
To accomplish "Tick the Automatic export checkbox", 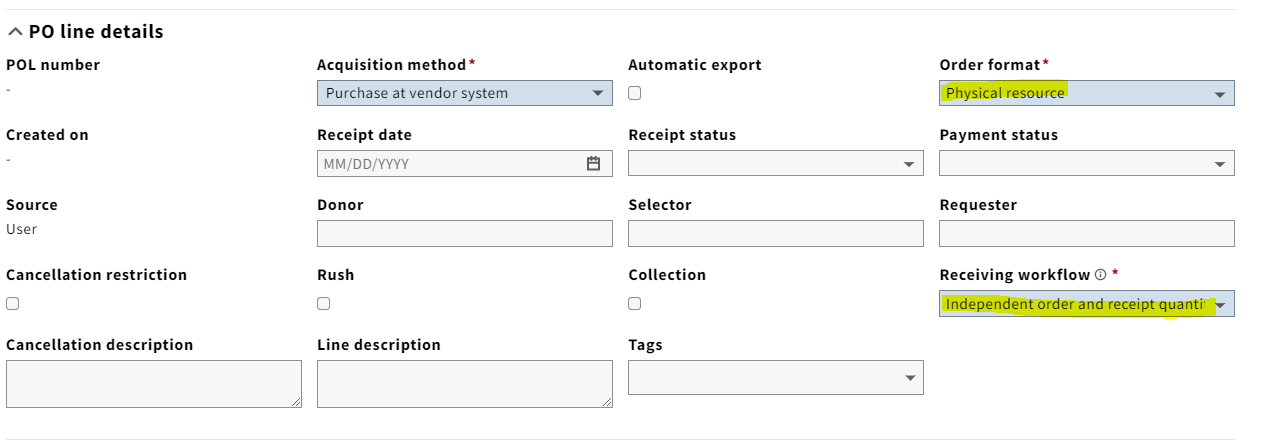I will click(x=635, y=93).
